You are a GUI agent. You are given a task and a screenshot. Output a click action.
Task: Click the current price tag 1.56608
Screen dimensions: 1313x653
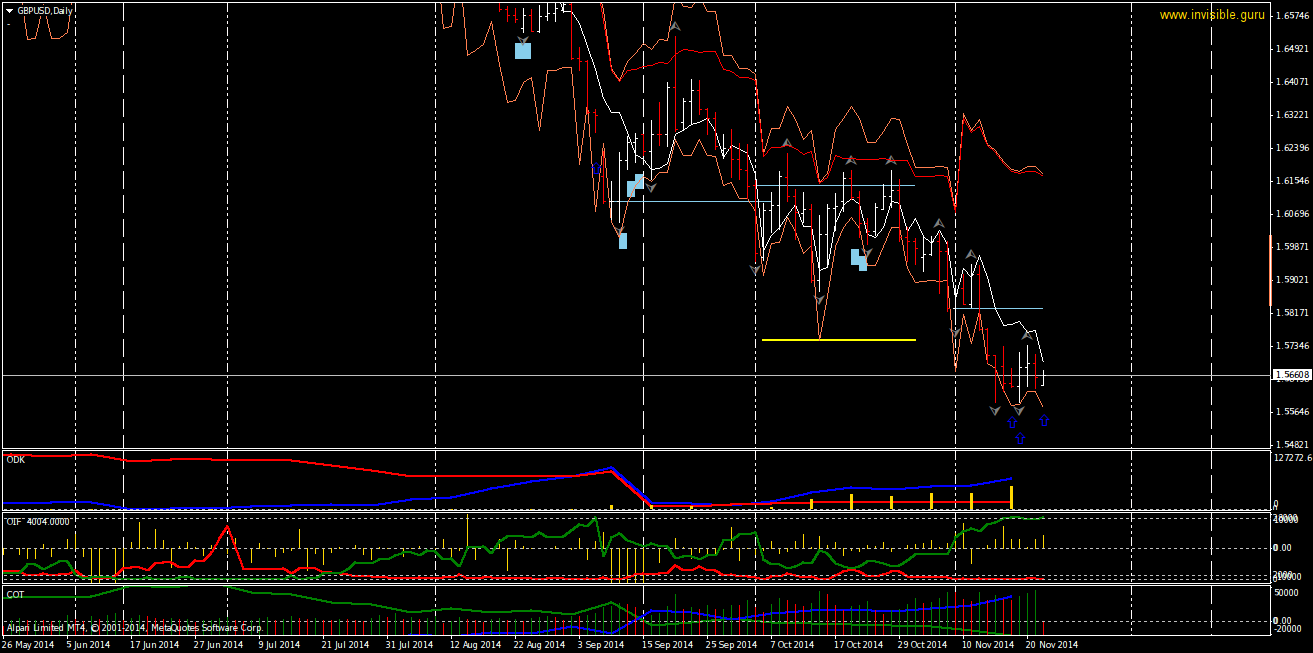(1291, 375)
